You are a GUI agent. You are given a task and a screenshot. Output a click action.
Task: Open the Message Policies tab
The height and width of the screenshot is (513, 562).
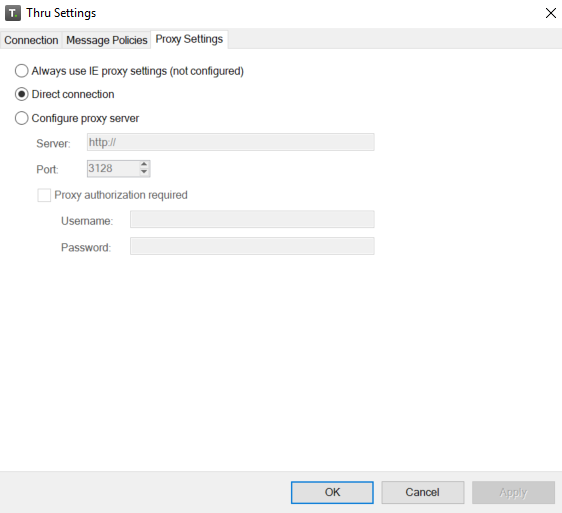coord(107,40)
